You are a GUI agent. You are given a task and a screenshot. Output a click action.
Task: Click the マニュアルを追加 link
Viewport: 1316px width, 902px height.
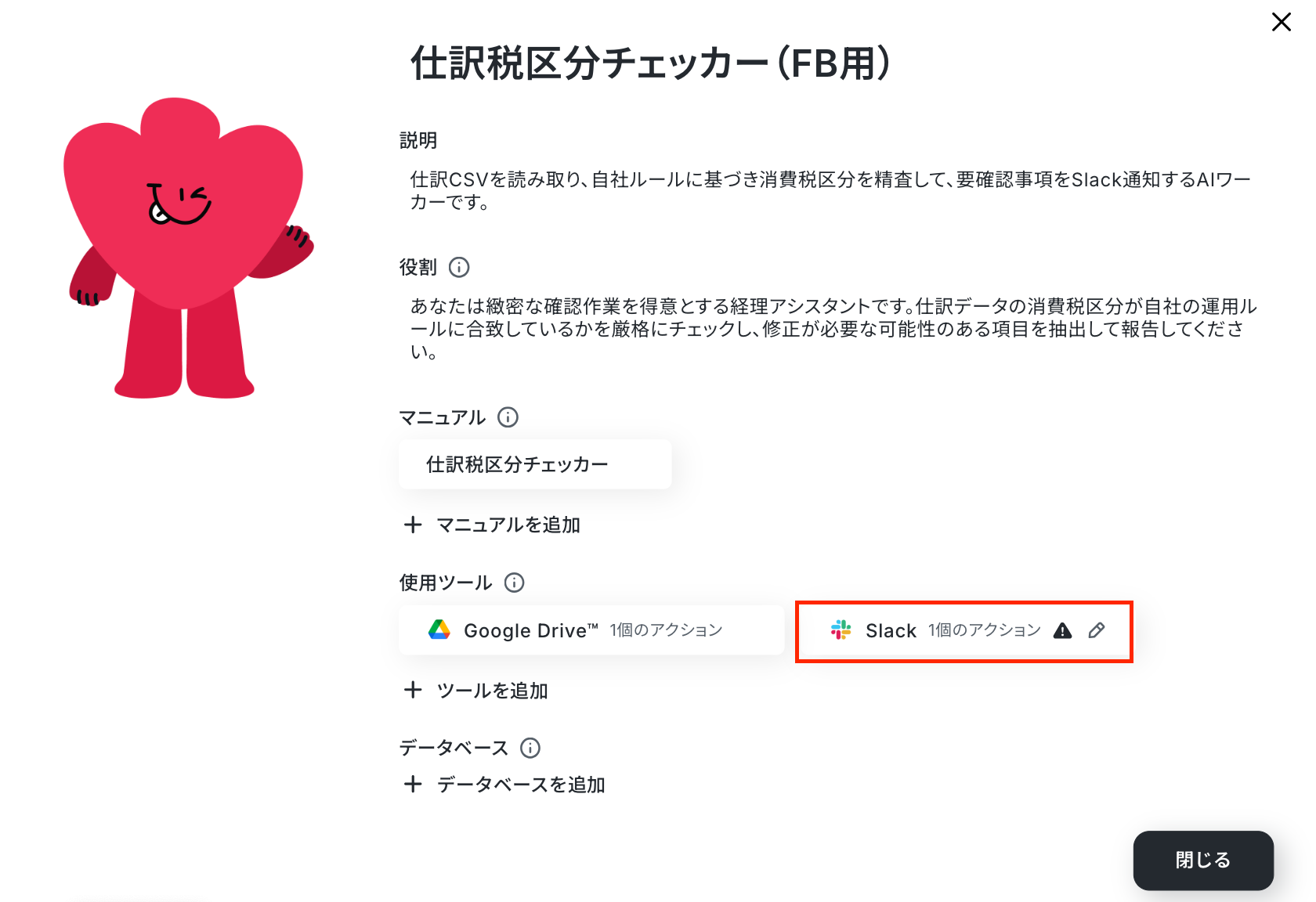click(508, 525)
